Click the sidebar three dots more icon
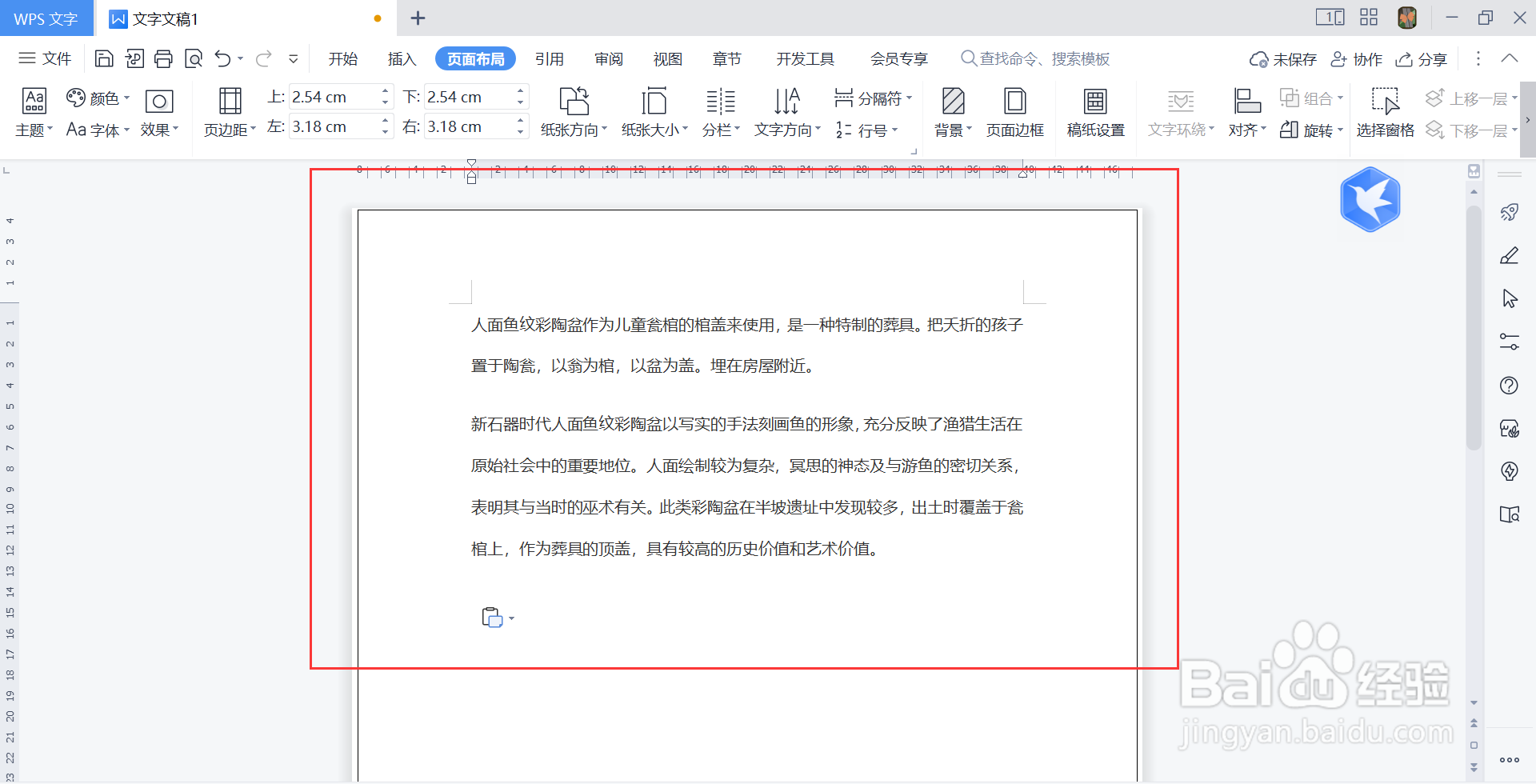 tap(1510, 760)
